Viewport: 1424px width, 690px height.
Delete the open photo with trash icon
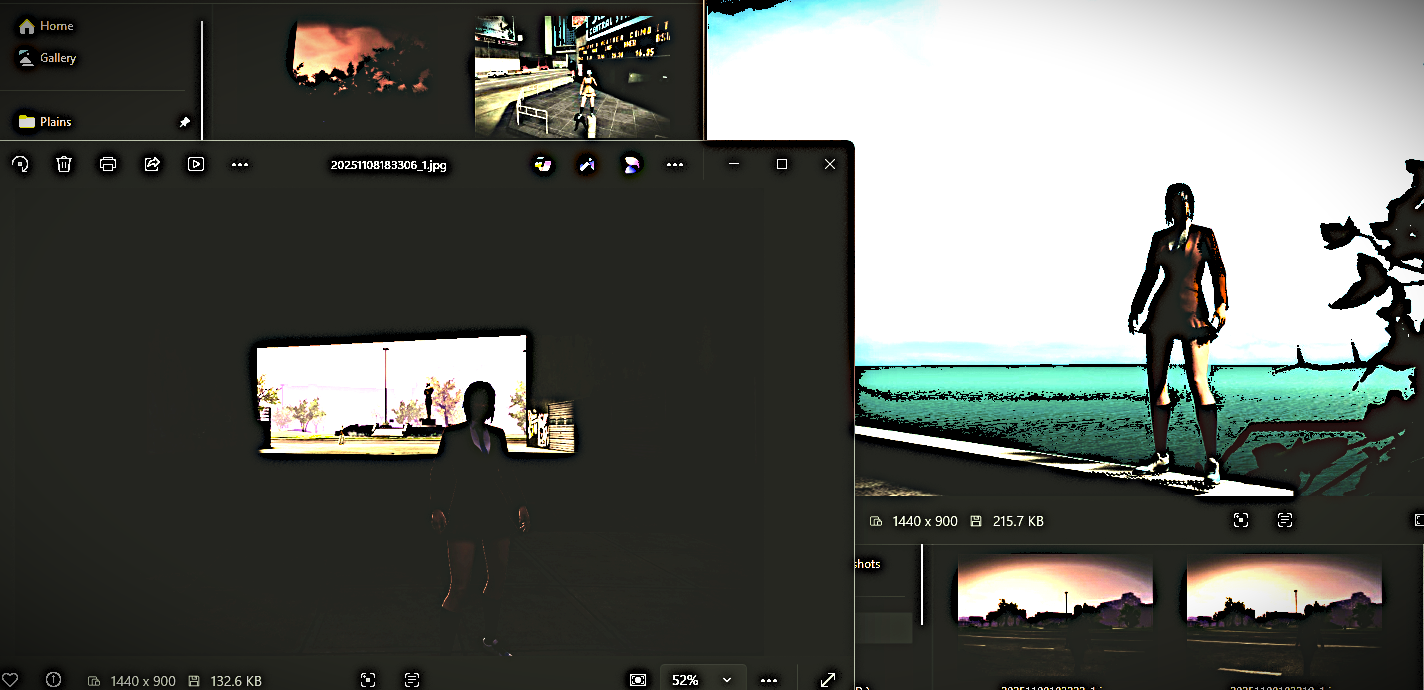coord(64,164)
